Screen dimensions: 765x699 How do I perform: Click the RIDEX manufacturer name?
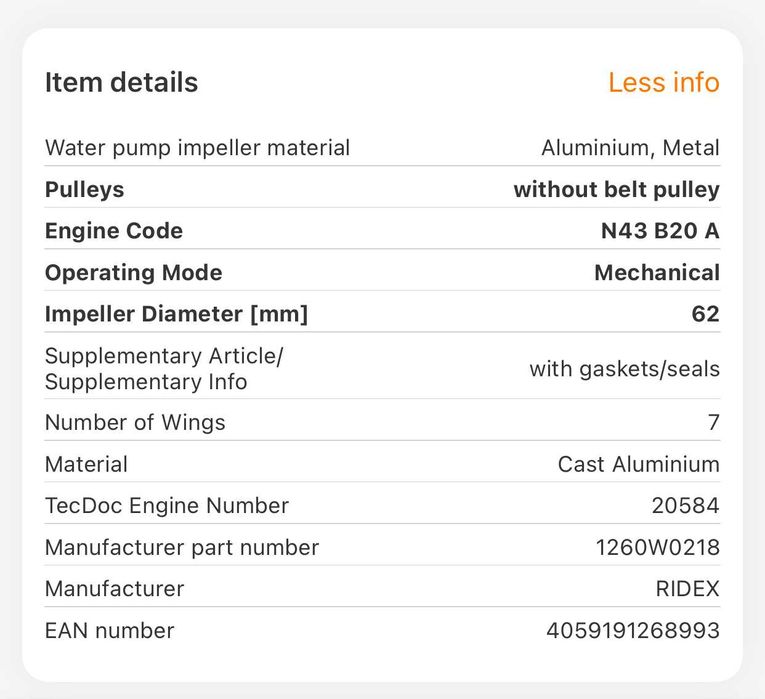click(687, 589)
